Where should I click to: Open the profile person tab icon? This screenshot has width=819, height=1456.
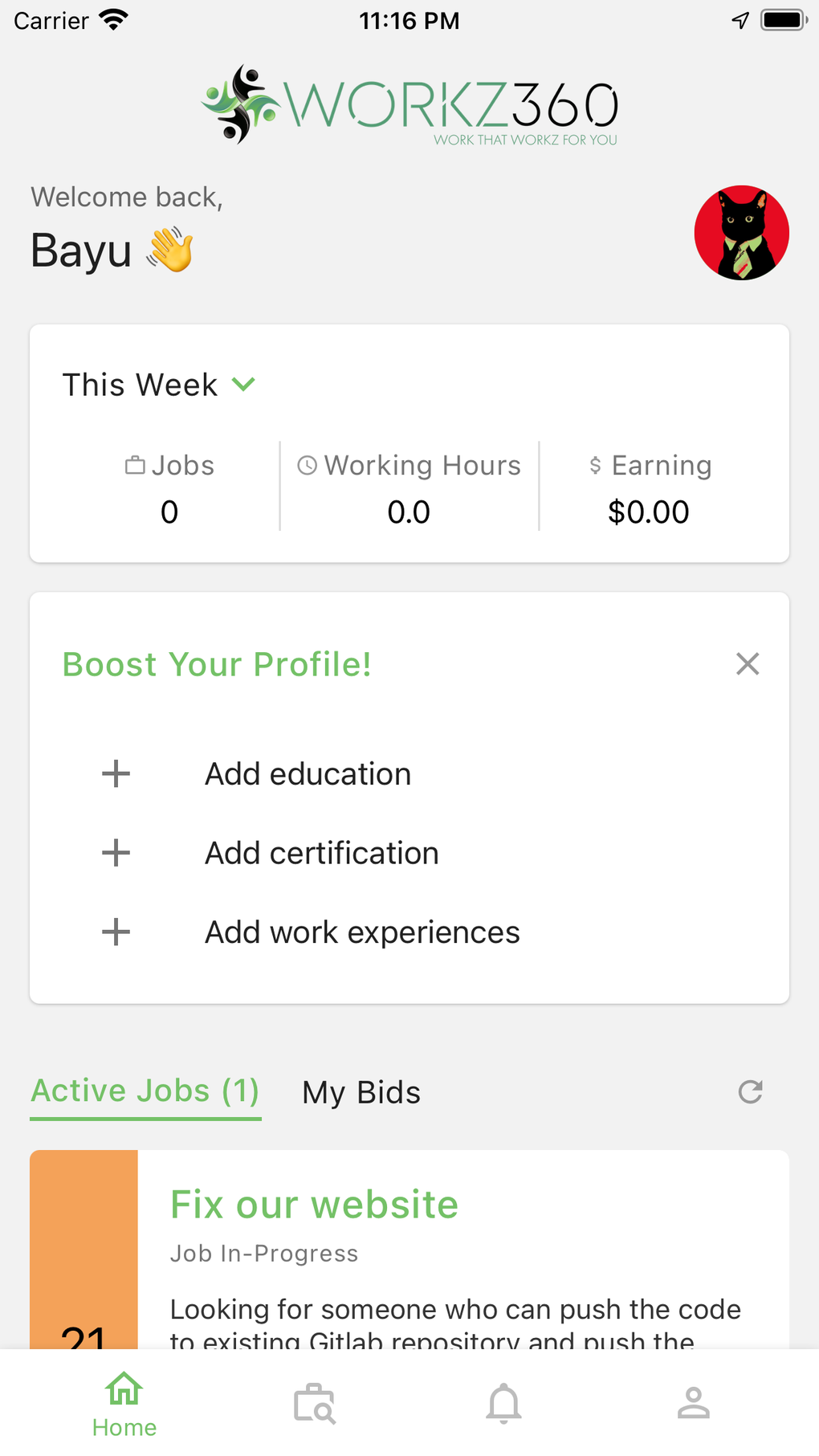pyautogui.click(x=693, y=1403)
